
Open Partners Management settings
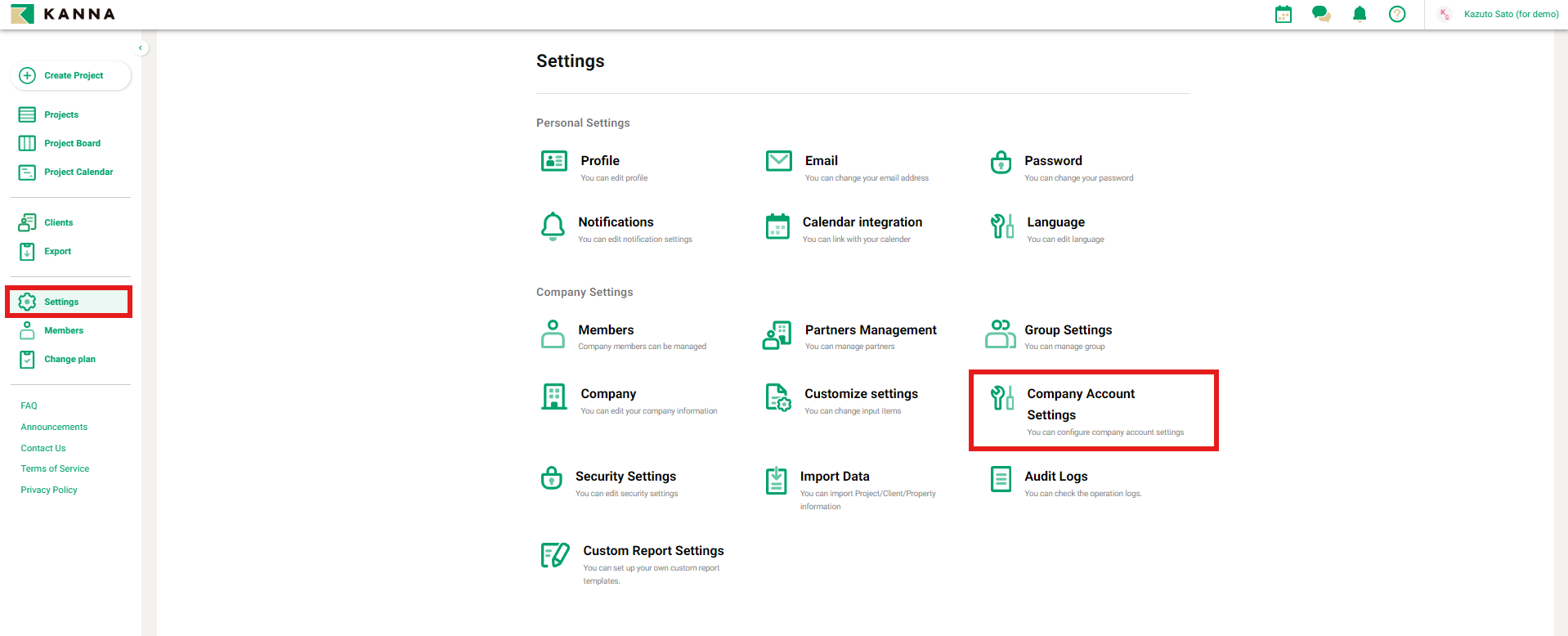pos(870,330)
